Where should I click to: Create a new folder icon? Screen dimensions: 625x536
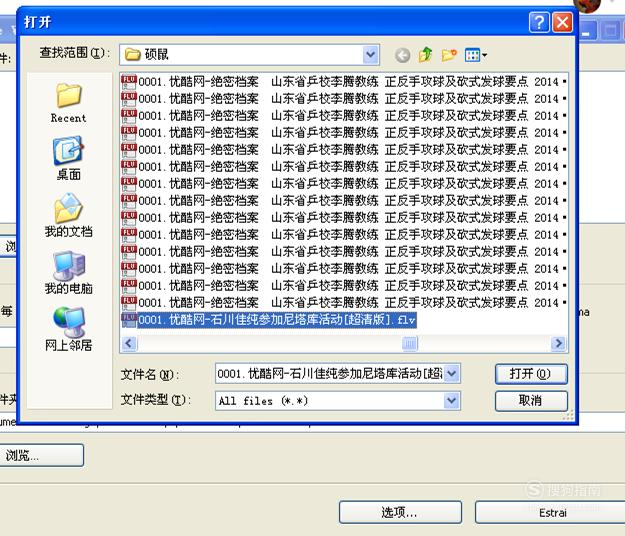point(449,55)
